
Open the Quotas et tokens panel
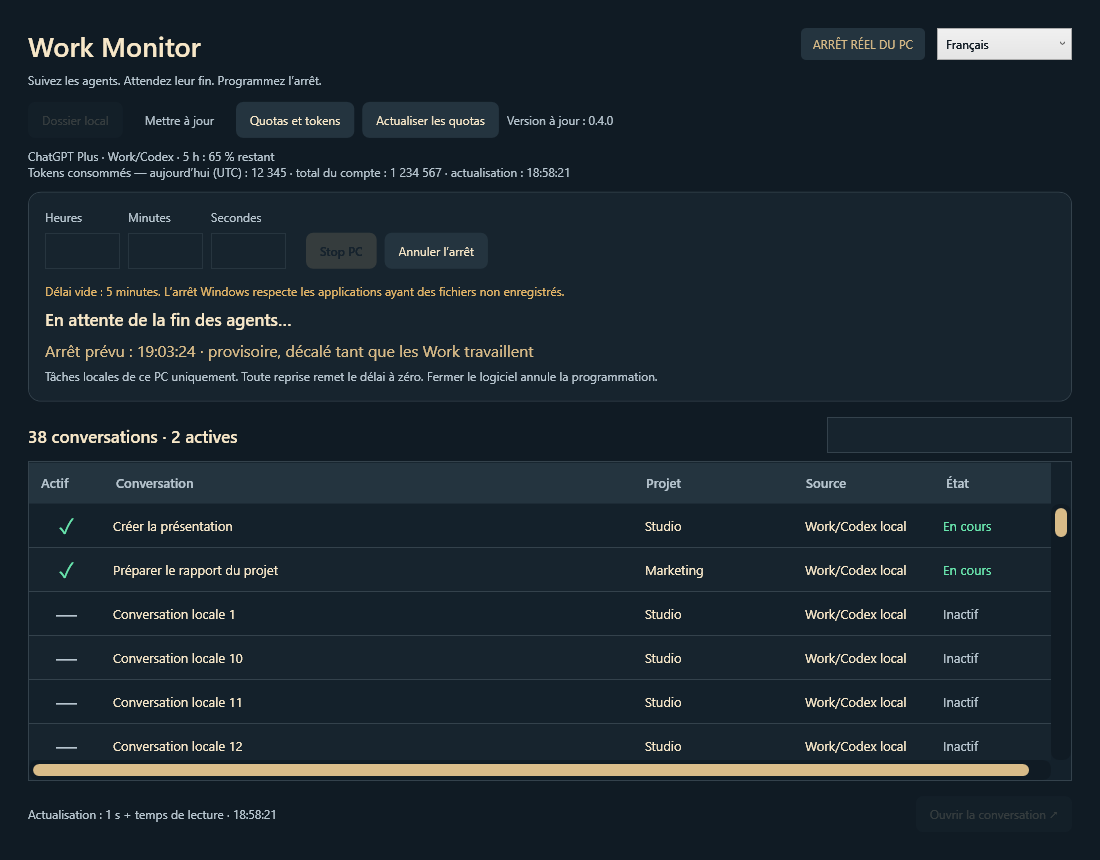(295, 120)
